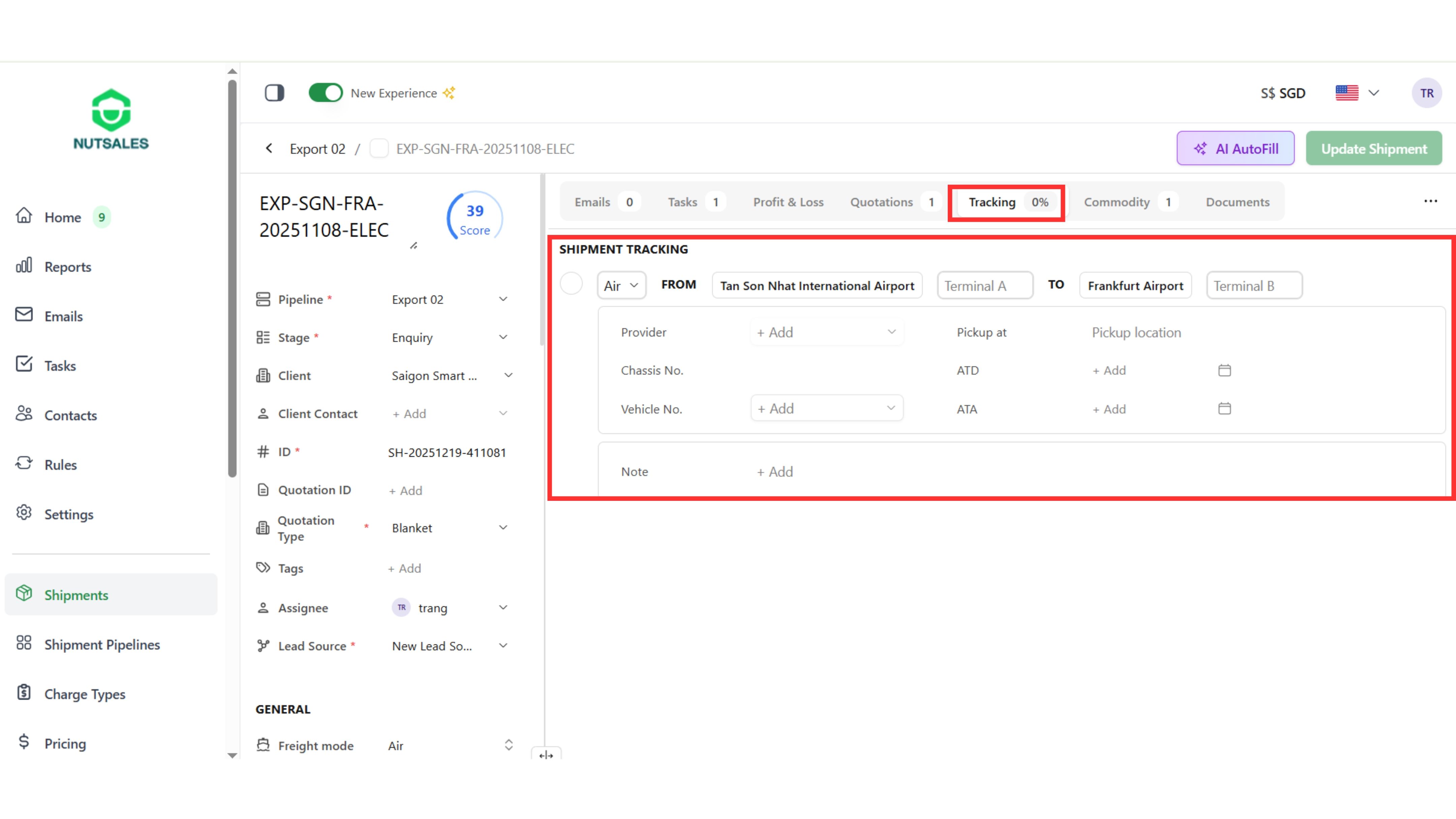Click the sidebar panel toggle icon
The image size is (1456, 819).
274,93
